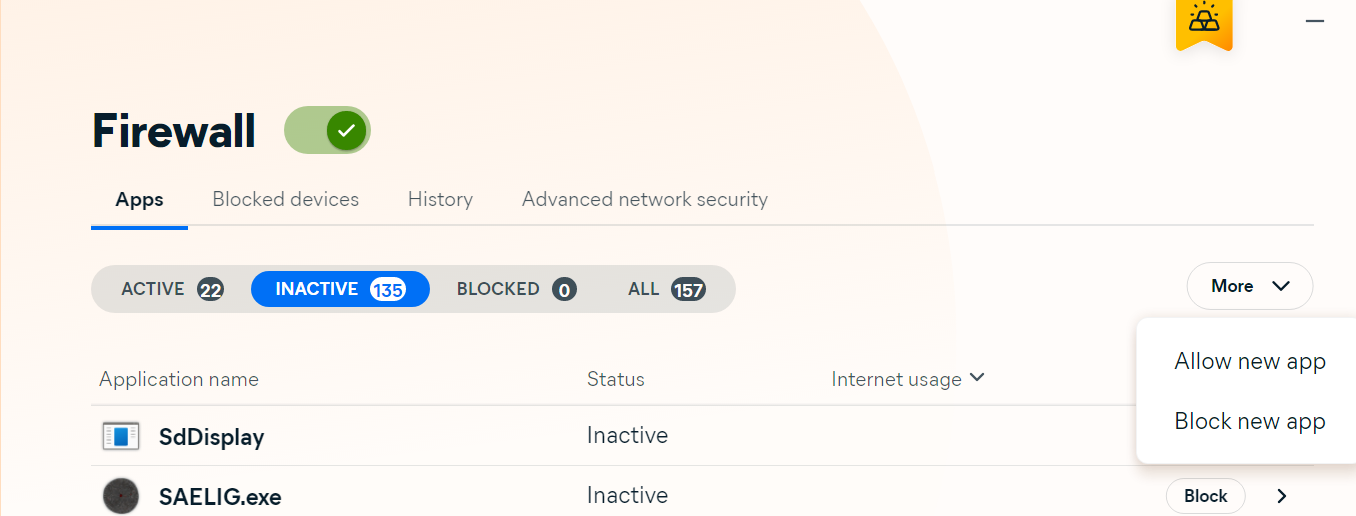This screenshot has width=1356, height=516.
Task: Open Advanced network security tab
Action: click(x=644, y=200)
